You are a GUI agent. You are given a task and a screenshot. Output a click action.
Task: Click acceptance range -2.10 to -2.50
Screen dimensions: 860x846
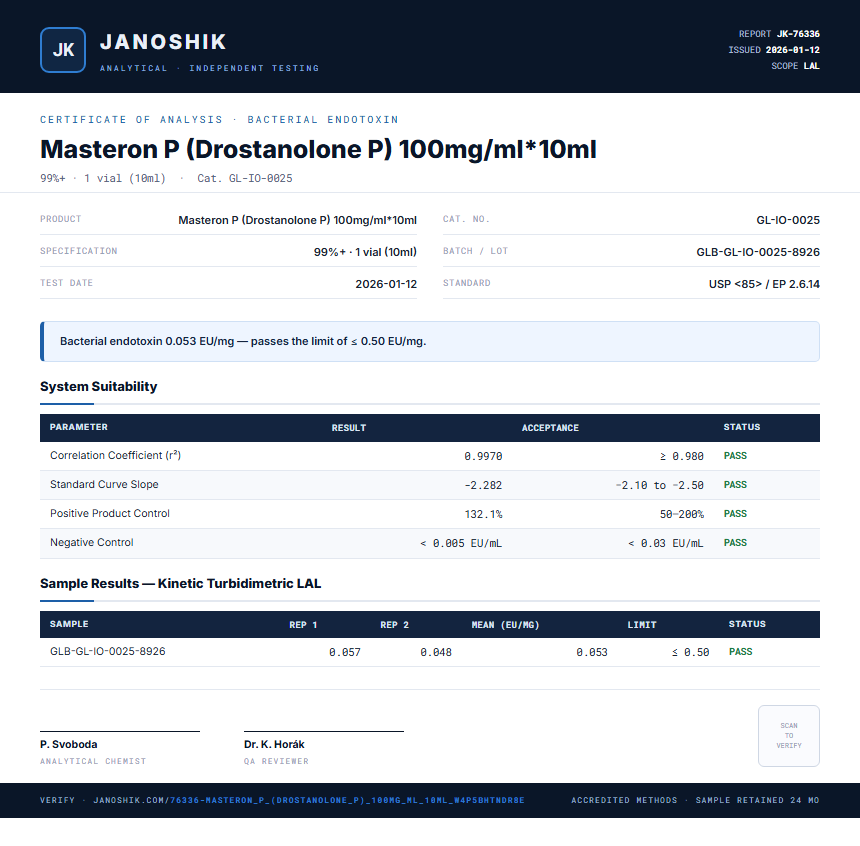(x=659, y=486)
